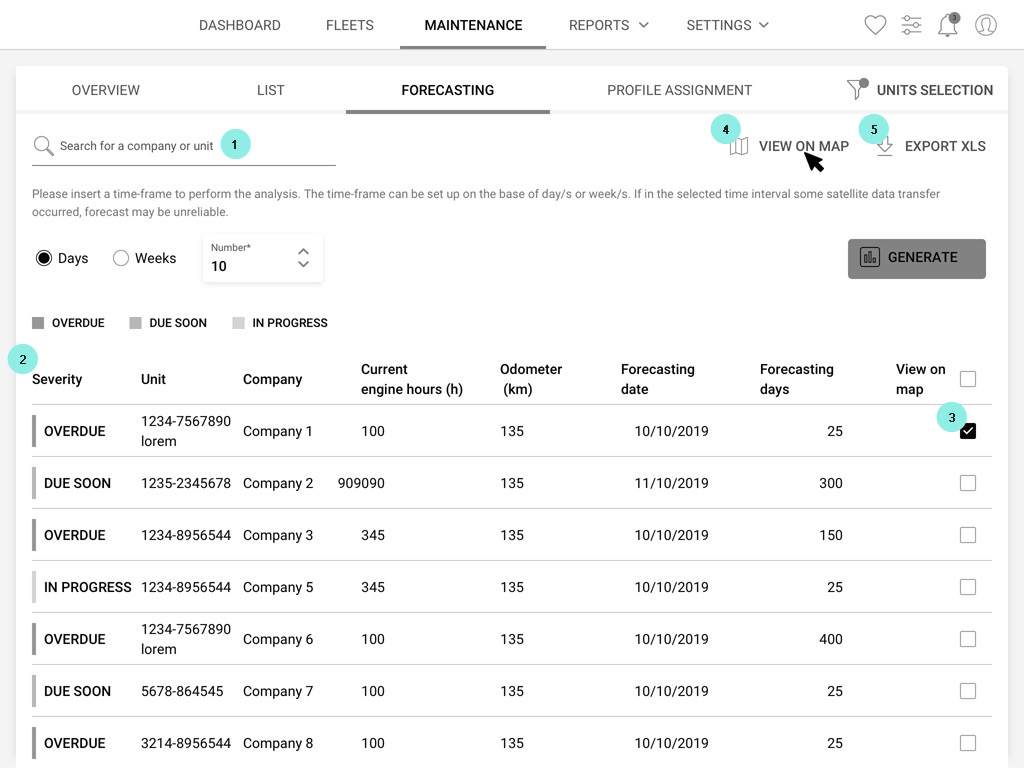Open the Fleets tab
Image resolution: width=1024 pixels, height=768 pixels.
pos(350,25)
